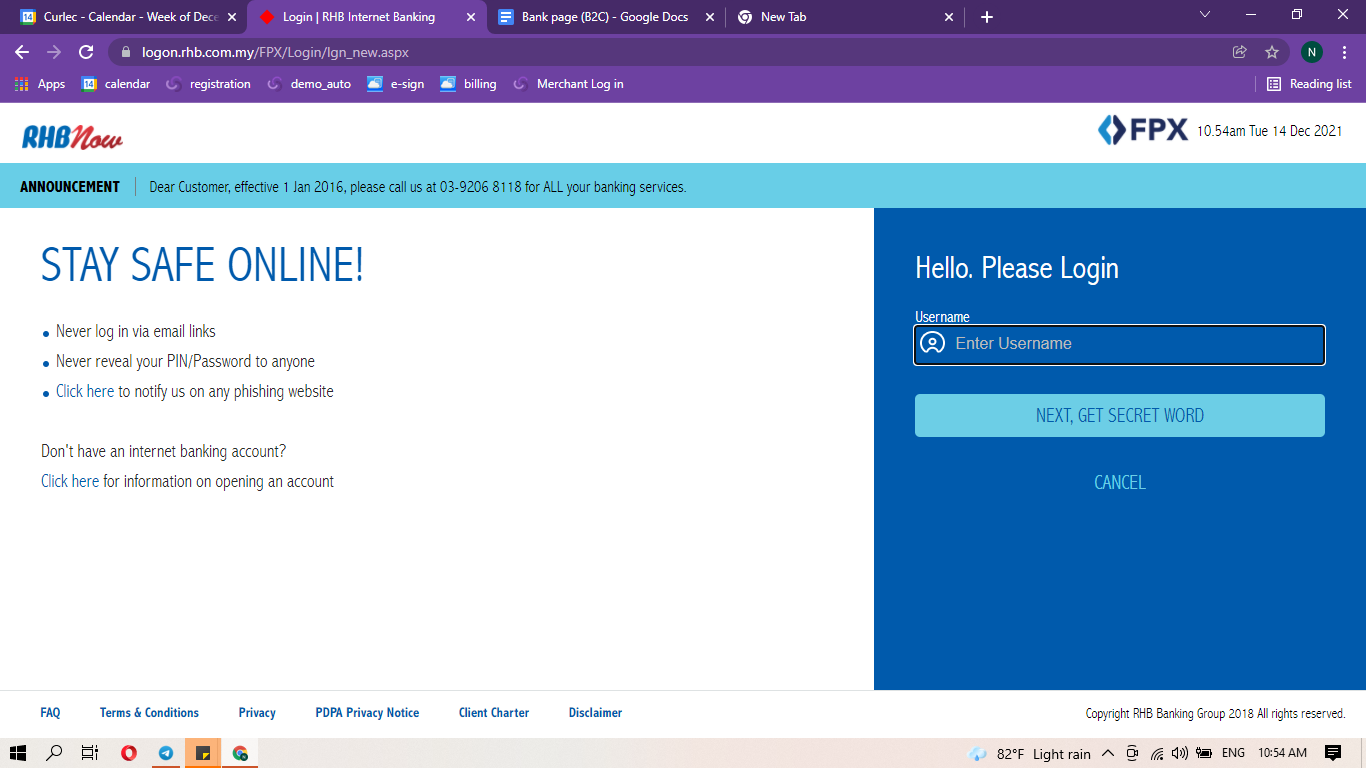1366x768 pixels.
Task: Open the tab search dropdown arrow
Action: 1205,14
